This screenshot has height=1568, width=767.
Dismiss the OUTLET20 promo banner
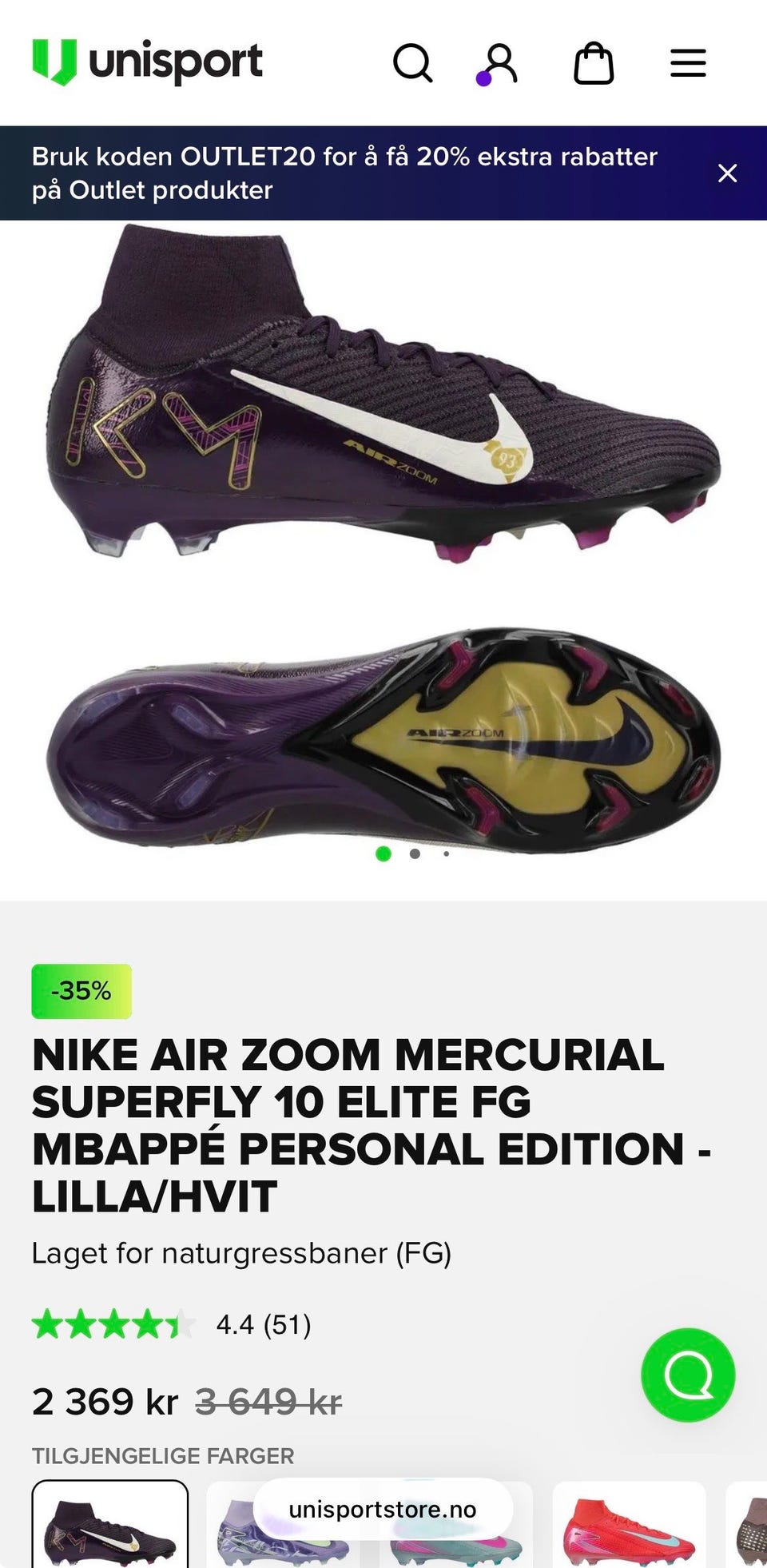(727, 173)
